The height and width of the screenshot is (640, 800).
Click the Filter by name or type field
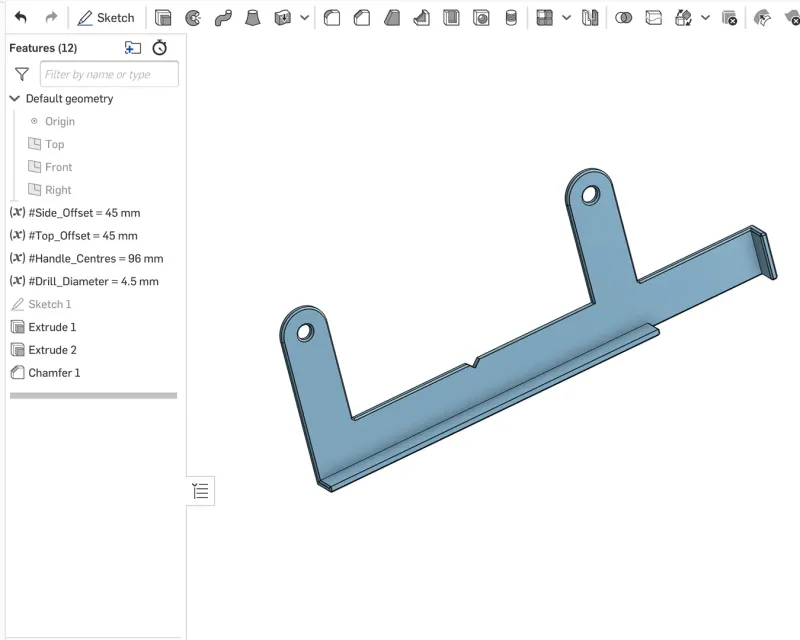(109, 74)
